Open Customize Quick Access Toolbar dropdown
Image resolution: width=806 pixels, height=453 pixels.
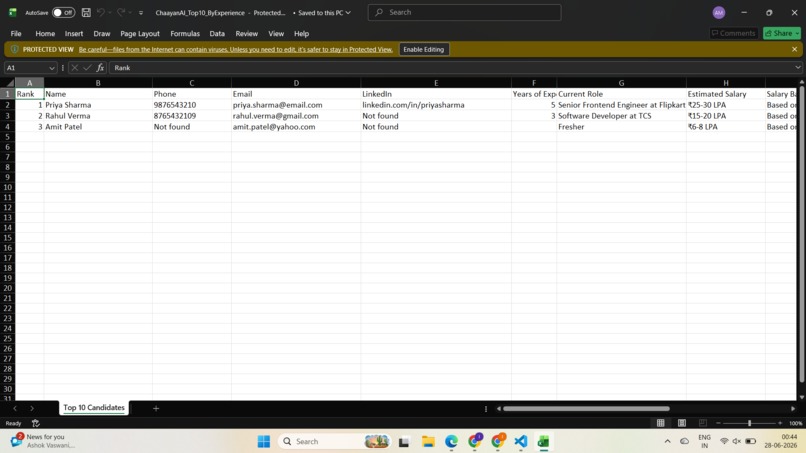click(141, 13)
